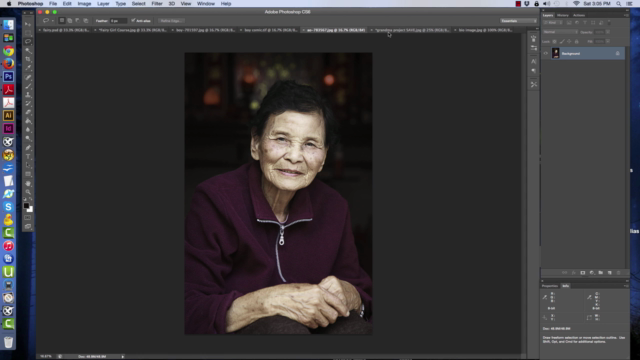Toggle lock image pixels brush icon
This screenshot has height=360, width=640.
tap(562, 42)
